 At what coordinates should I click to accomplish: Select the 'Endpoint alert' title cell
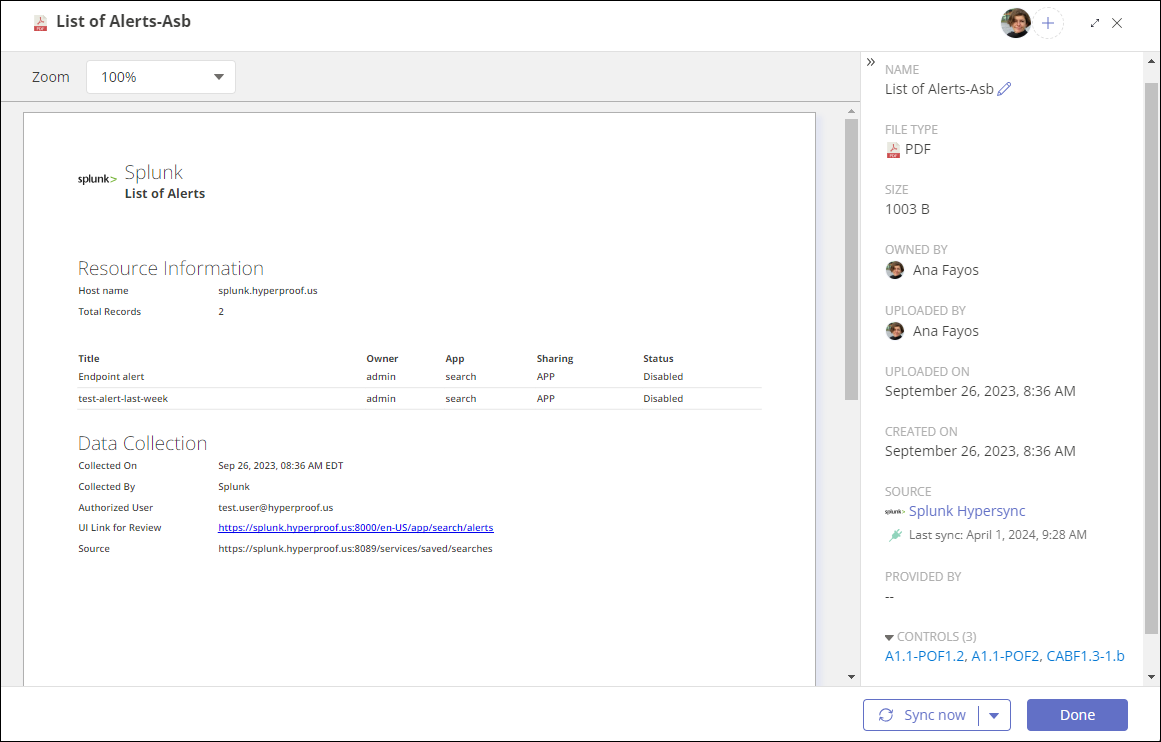pyautogui.click(x=111, y=377)
